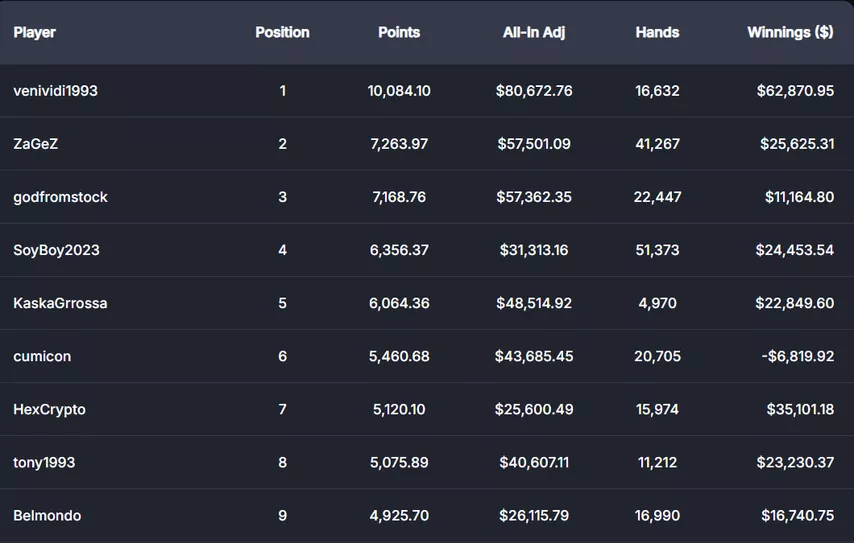This screenshot has width=854, height=543.
Task: Sort by All-In Adj column
Action: click(534, 32)
